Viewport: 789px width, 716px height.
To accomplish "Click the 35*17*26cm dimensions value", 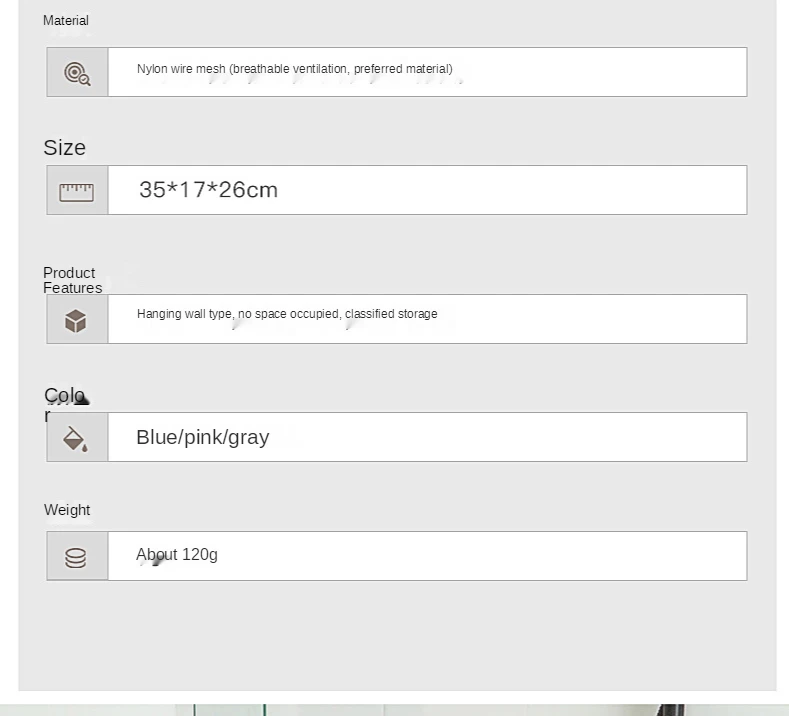I will (x=208, y=190).
